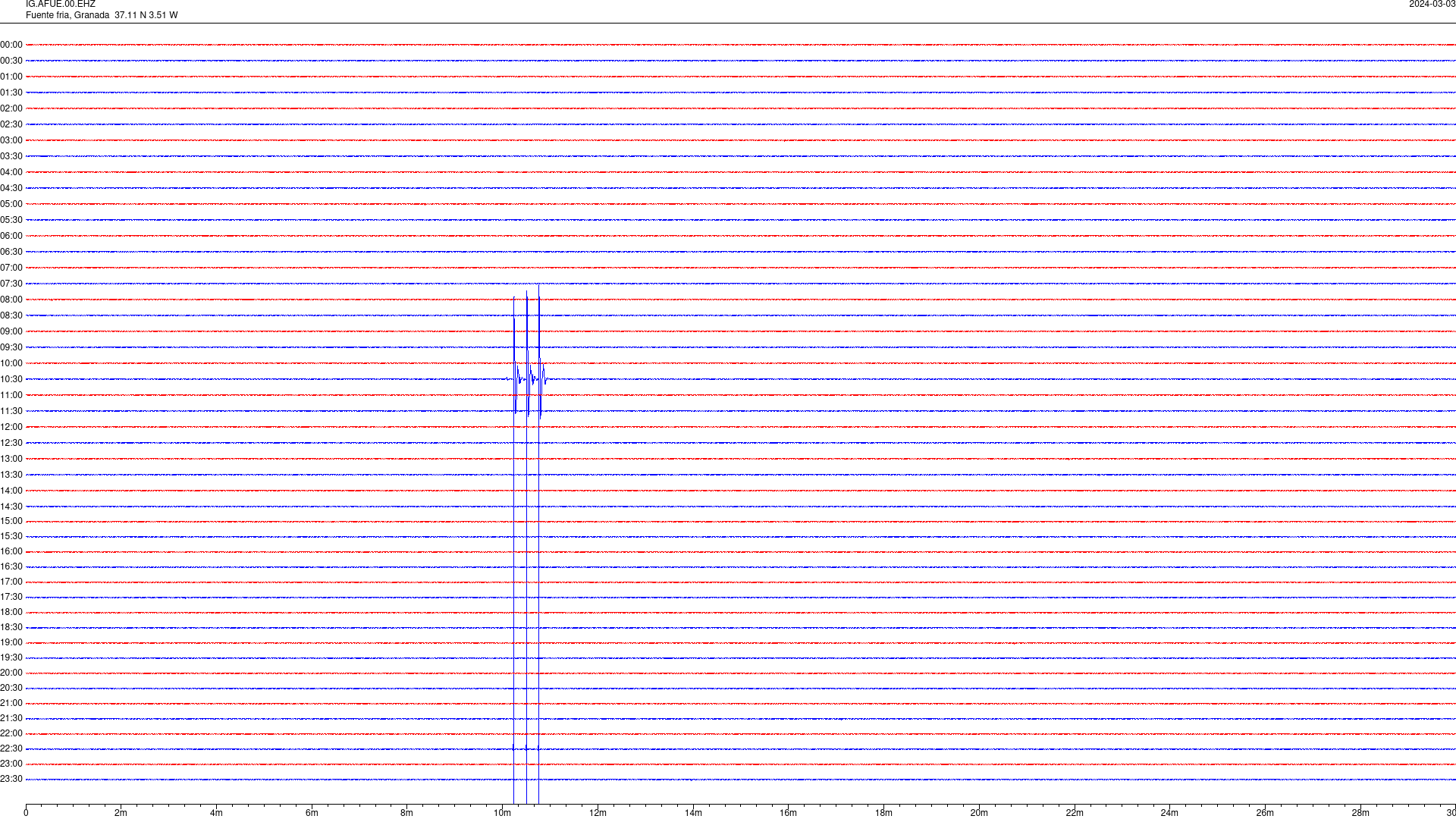The height and width of the screenshot is (819, 1456).
Task: Select the 19:00 time row label
Action: (11, 642)
